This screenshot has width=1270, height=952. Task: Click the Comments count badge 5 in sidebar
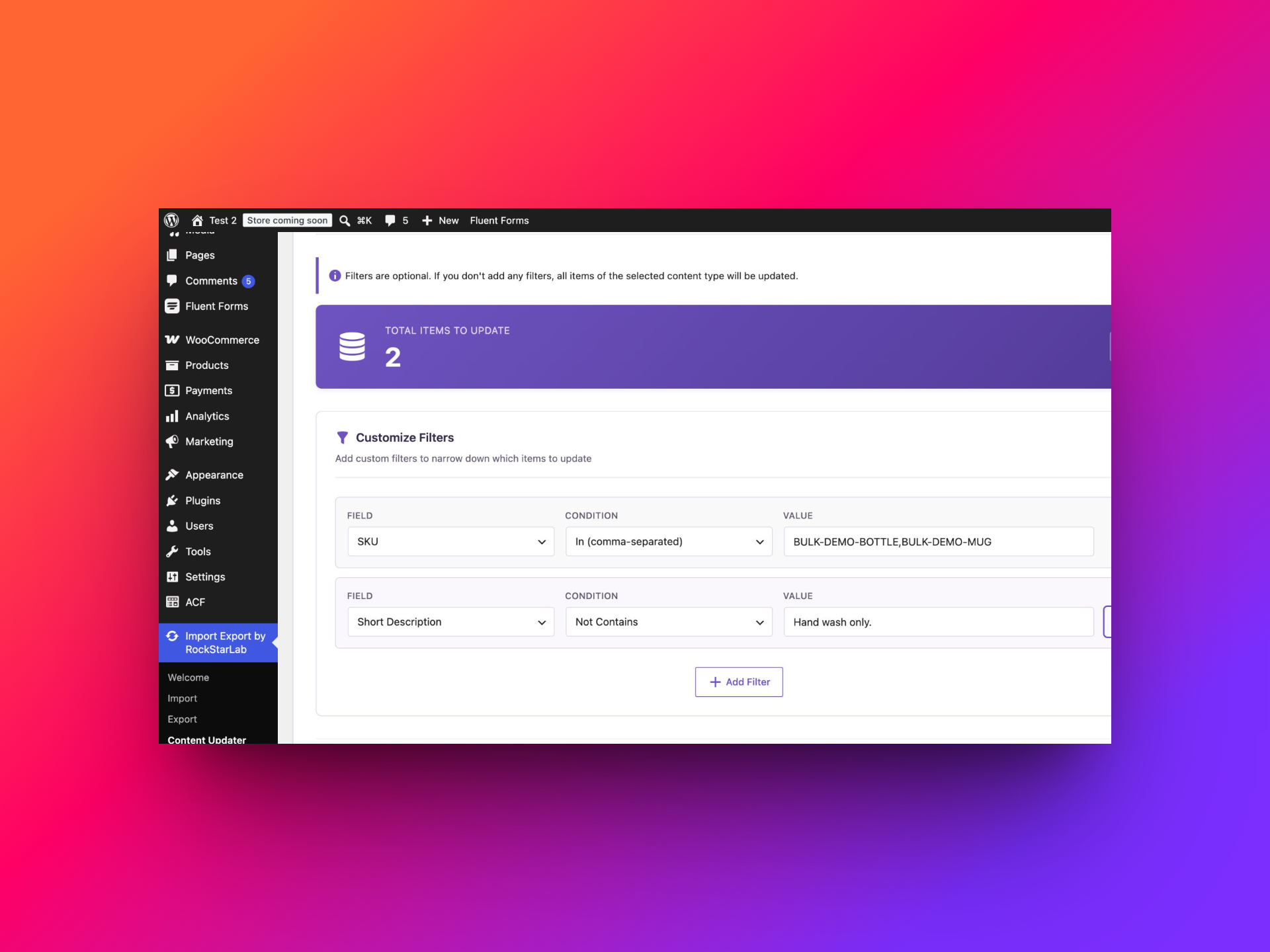pos(248,281)
